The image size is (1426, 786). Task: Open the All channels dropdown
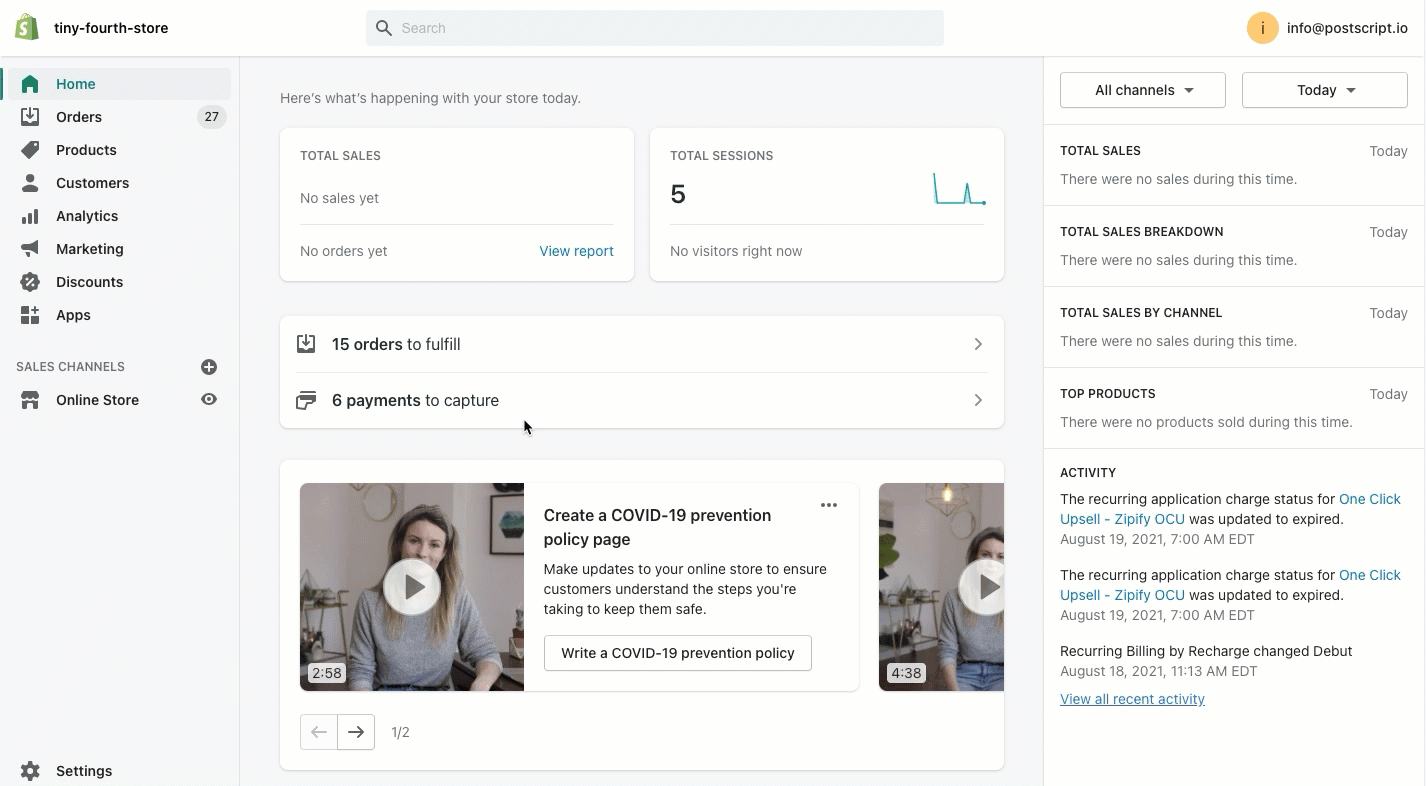1142,90
